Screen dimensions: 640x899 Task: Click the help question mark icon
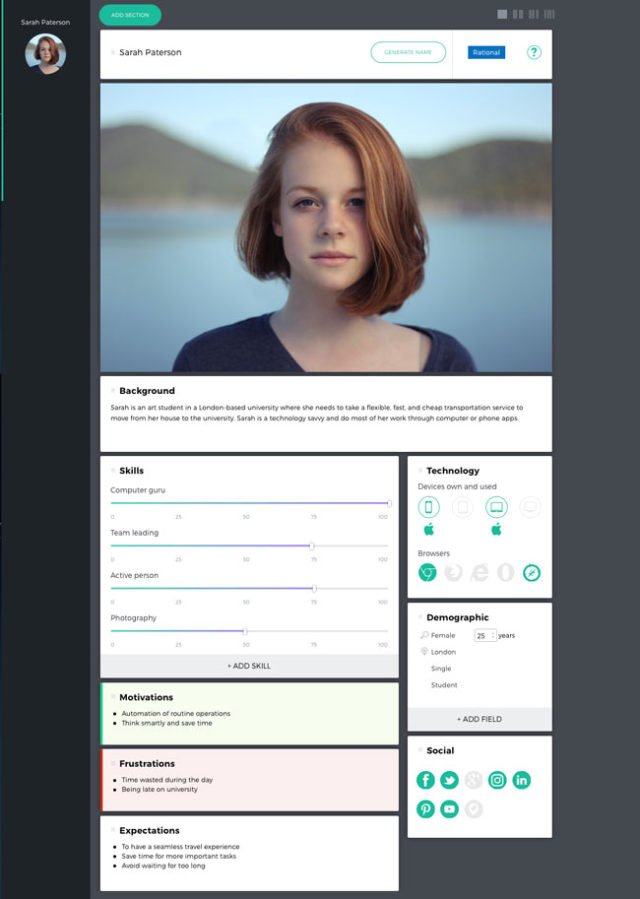point(534,52)
